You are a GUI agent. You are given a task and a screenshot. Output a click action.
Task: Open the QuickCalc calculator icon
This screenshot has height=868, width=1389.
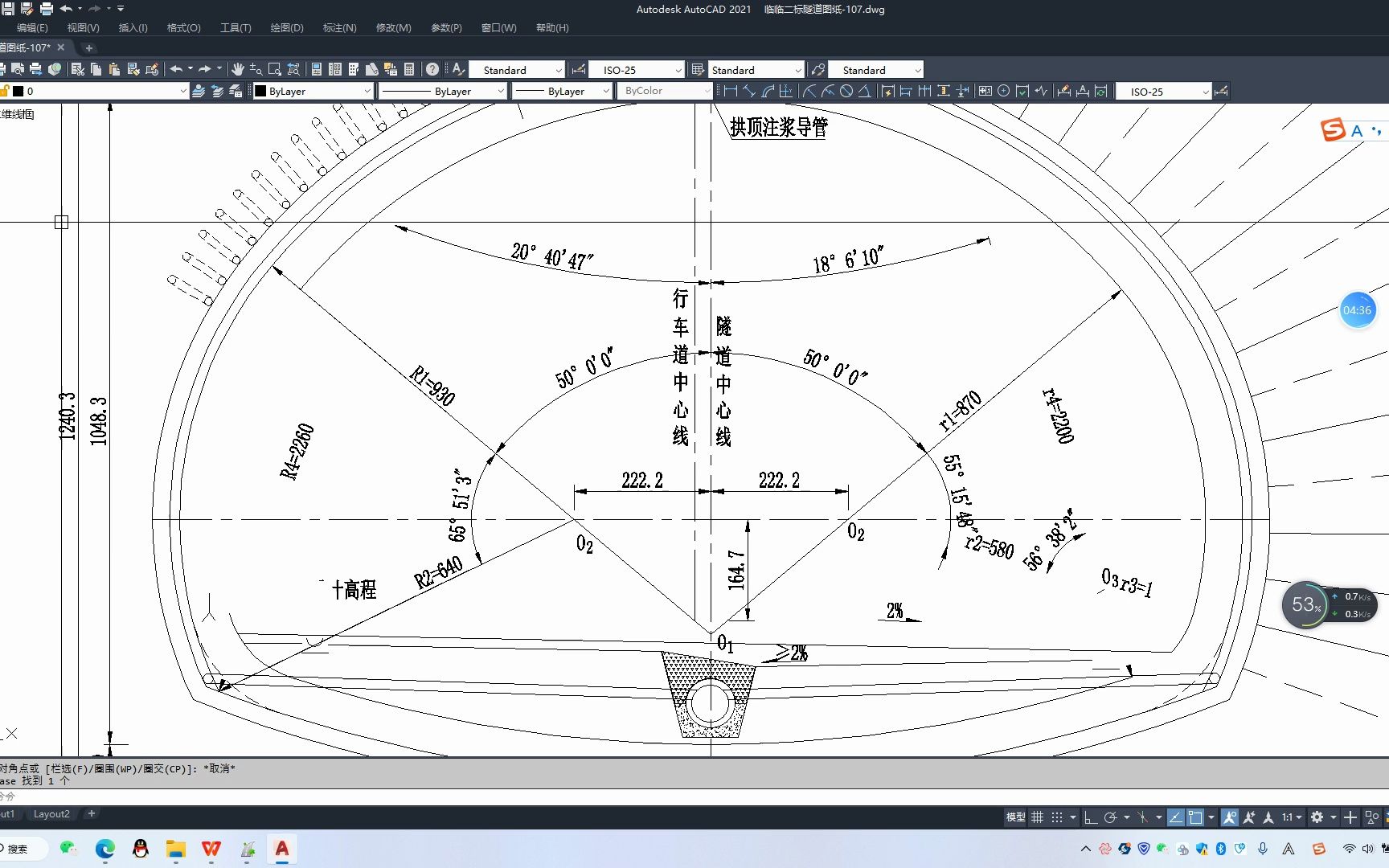(409, 69)
